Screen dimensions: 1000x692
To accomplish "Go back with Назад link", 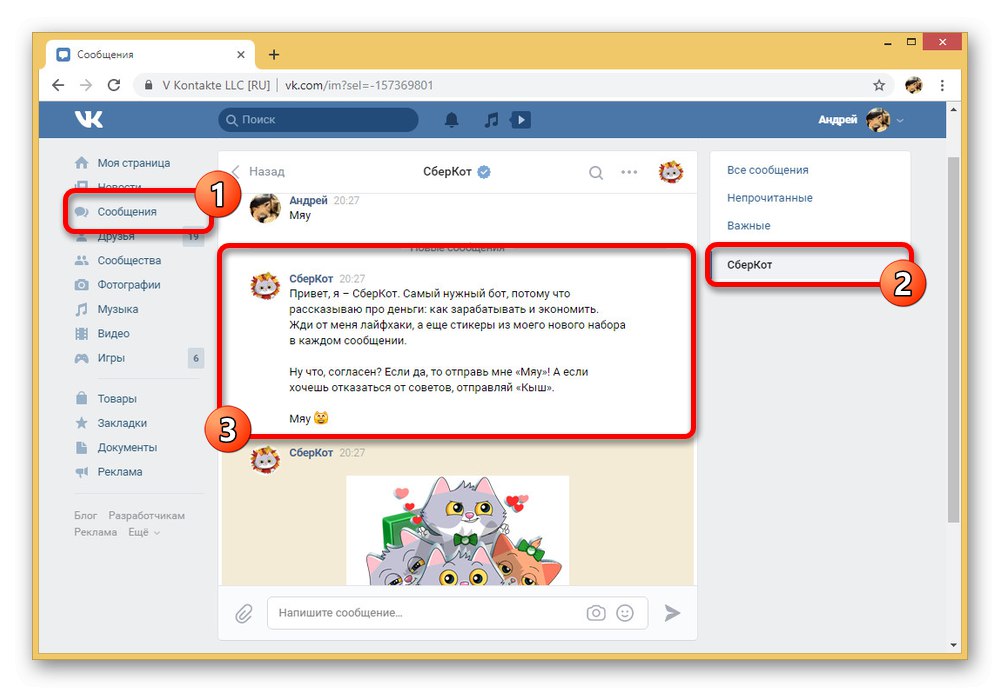I will 258,172.
